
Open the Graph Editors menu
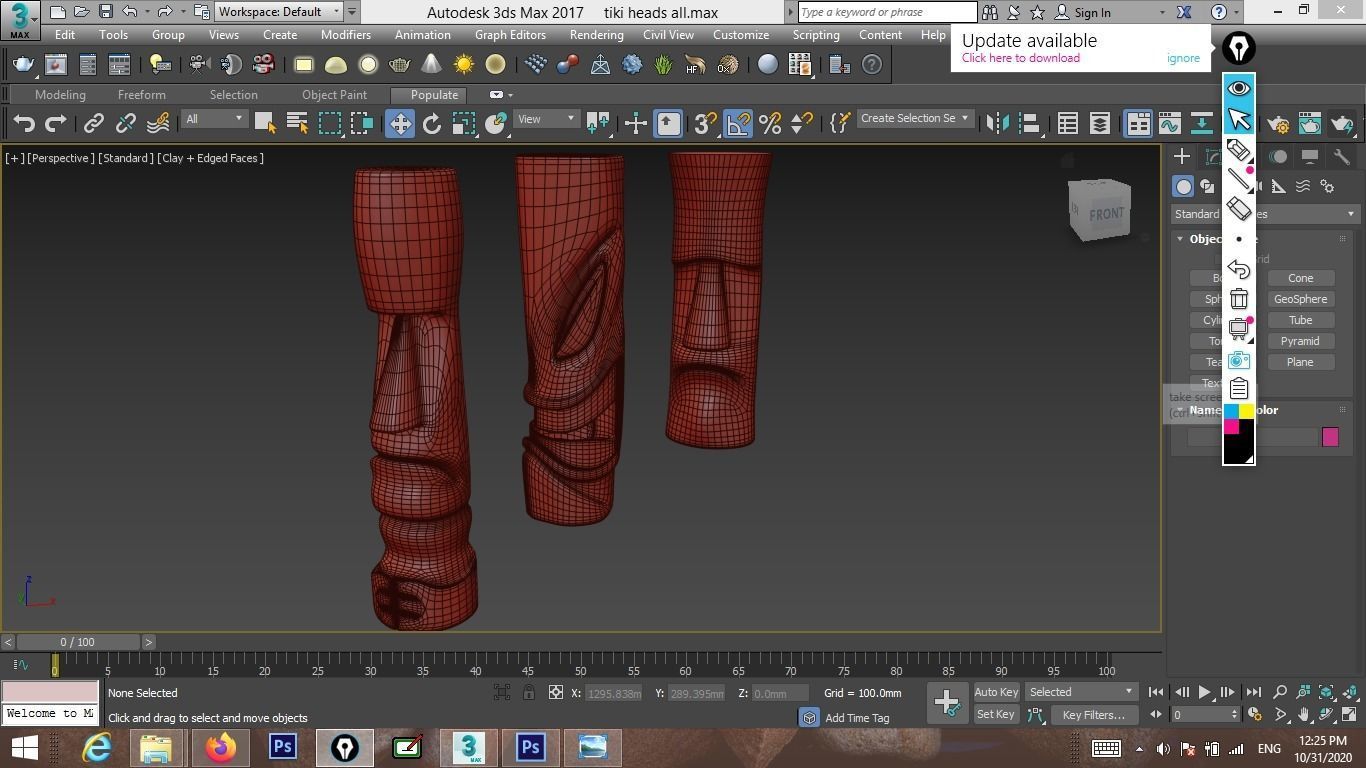tap(510, 35)
